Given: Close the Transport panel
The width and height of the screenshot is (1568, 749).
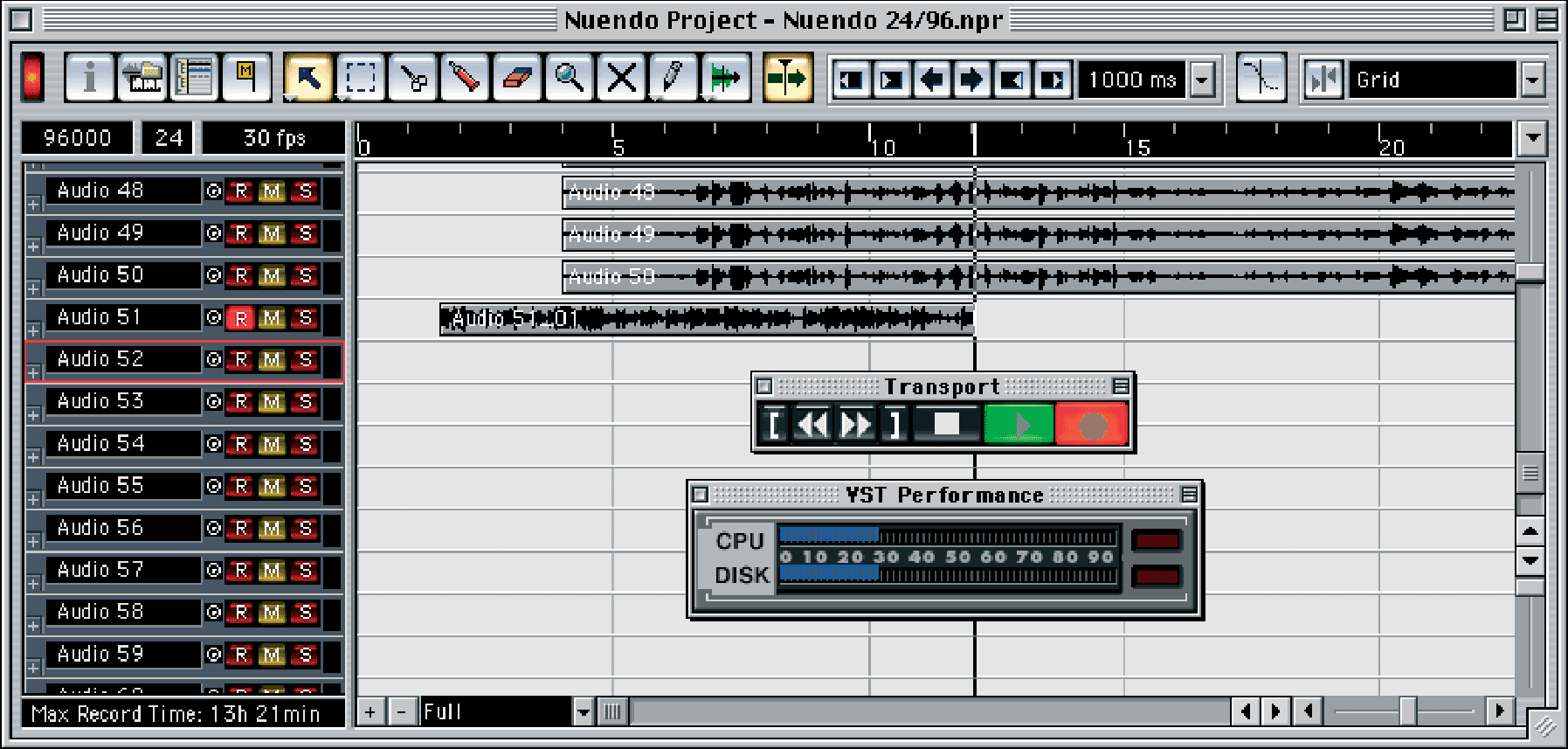Looking at the screenshot, I should coord(764,385).
